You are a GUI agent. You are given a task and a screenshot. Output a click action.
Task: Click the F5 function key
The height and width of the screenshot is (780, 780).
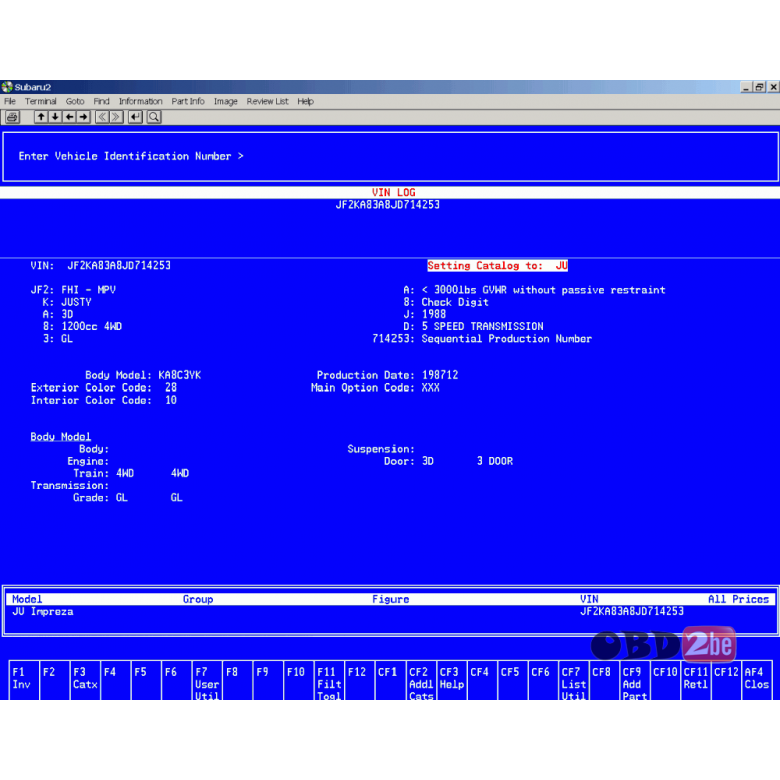click(146, 680)
